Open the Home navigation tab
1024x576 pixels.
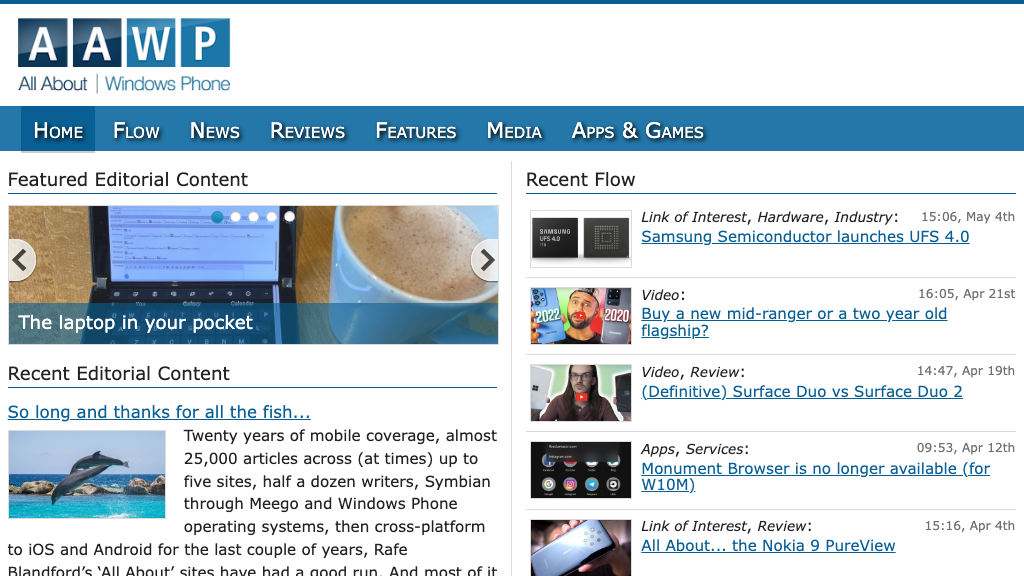tap(58, 131)
